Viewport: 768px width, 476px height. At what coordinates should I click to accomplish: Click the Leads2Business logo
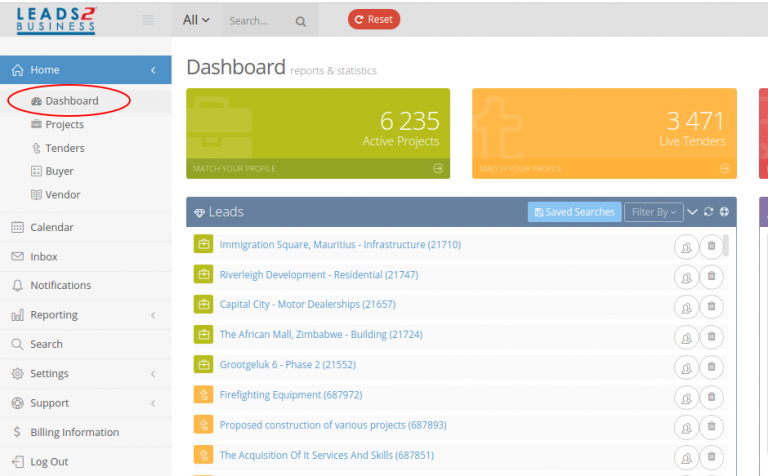pos(56,19)
